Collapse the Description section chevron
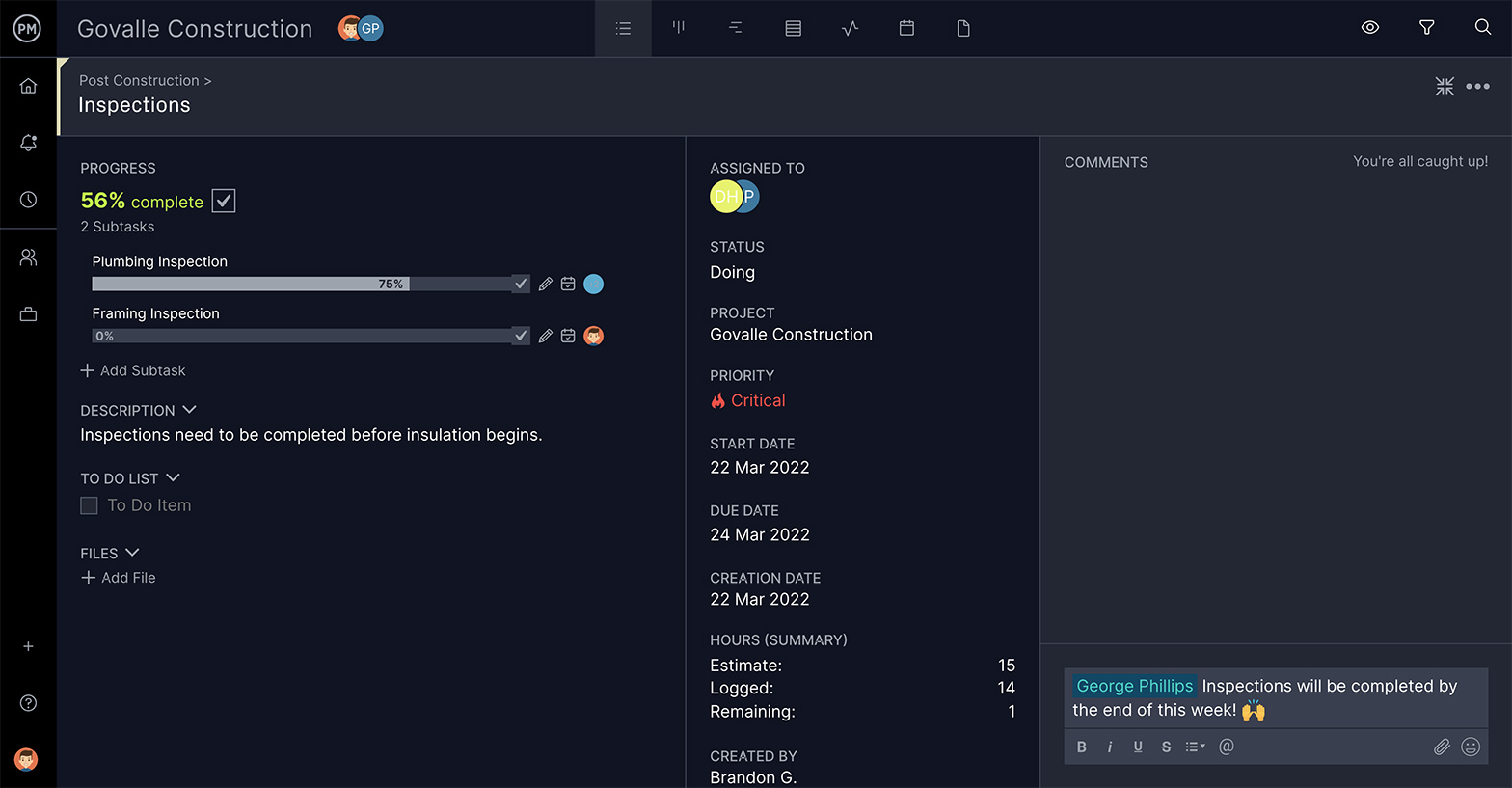This screenshot has width=1512, height=788. (189, 410)
